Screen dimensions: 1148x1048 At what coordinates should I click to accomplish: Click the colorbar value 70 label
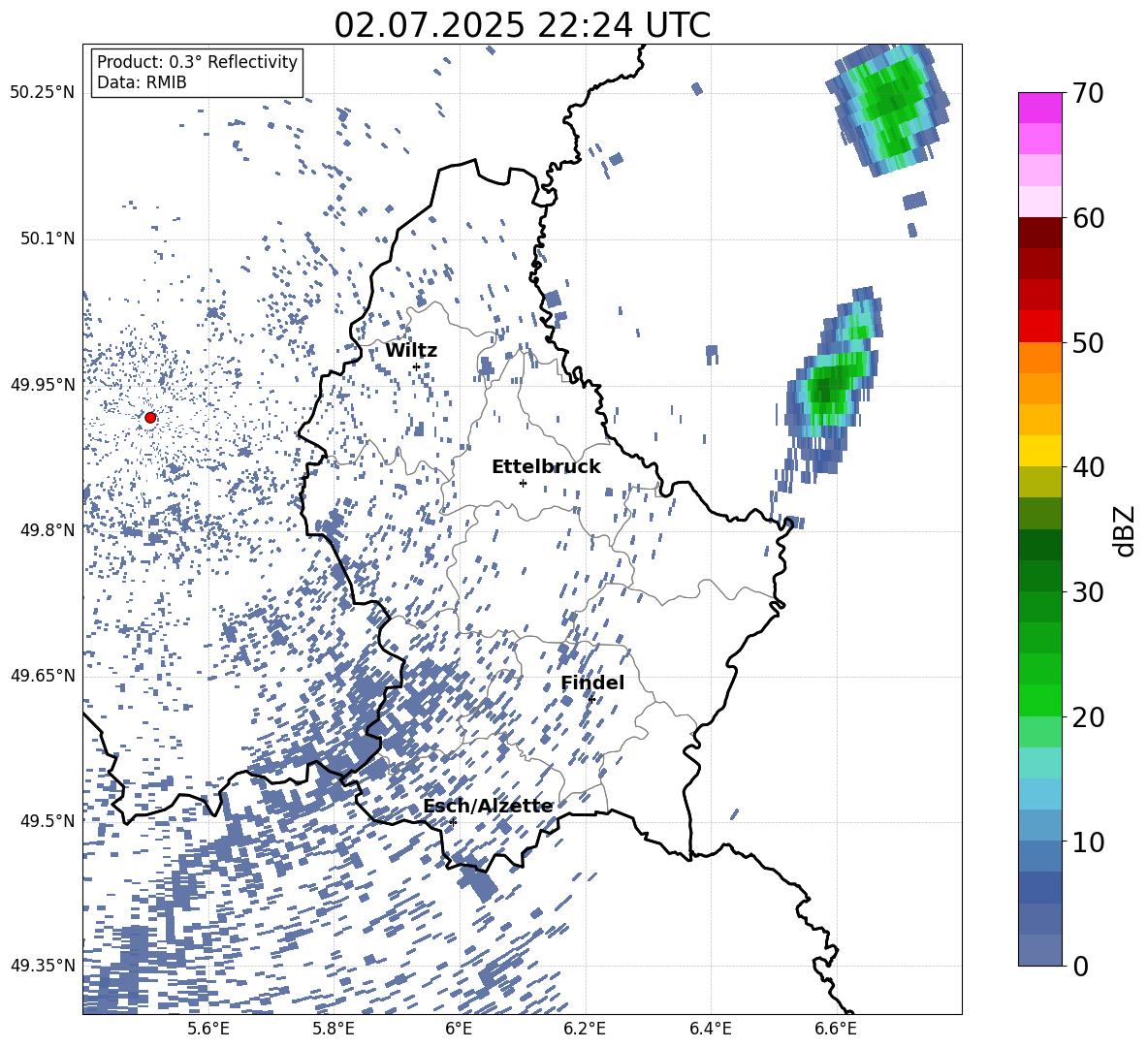(x=1088, y=93)
